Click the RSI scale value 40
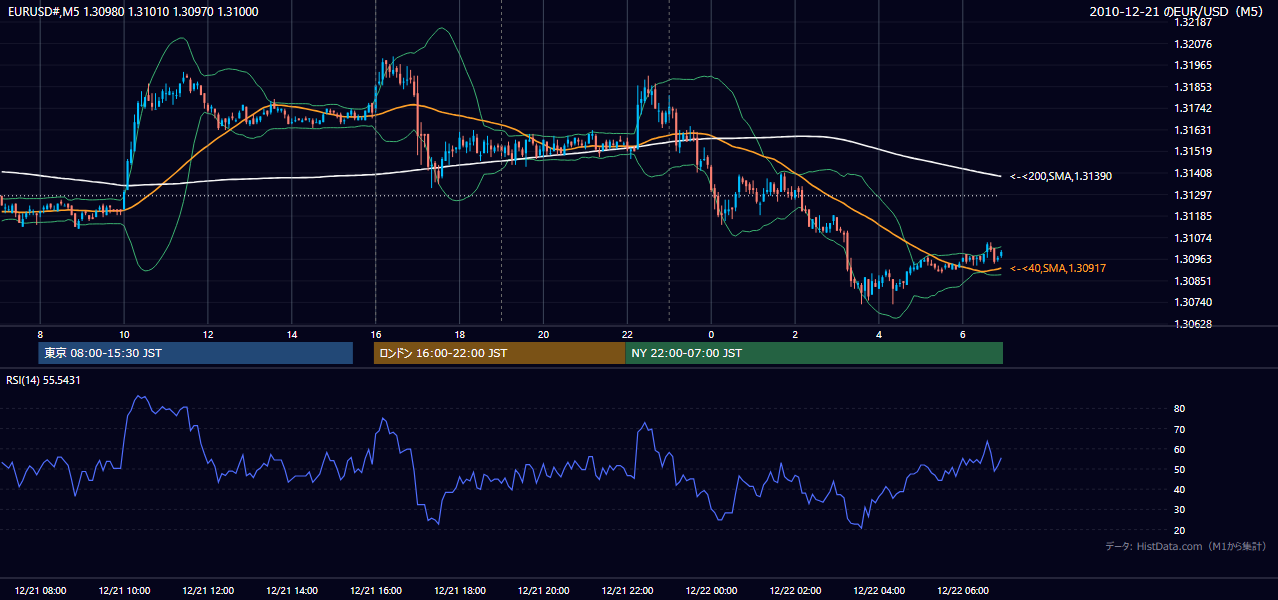Image resolution: width=1278 pixels, height=600 pixels. [1180, 489]
